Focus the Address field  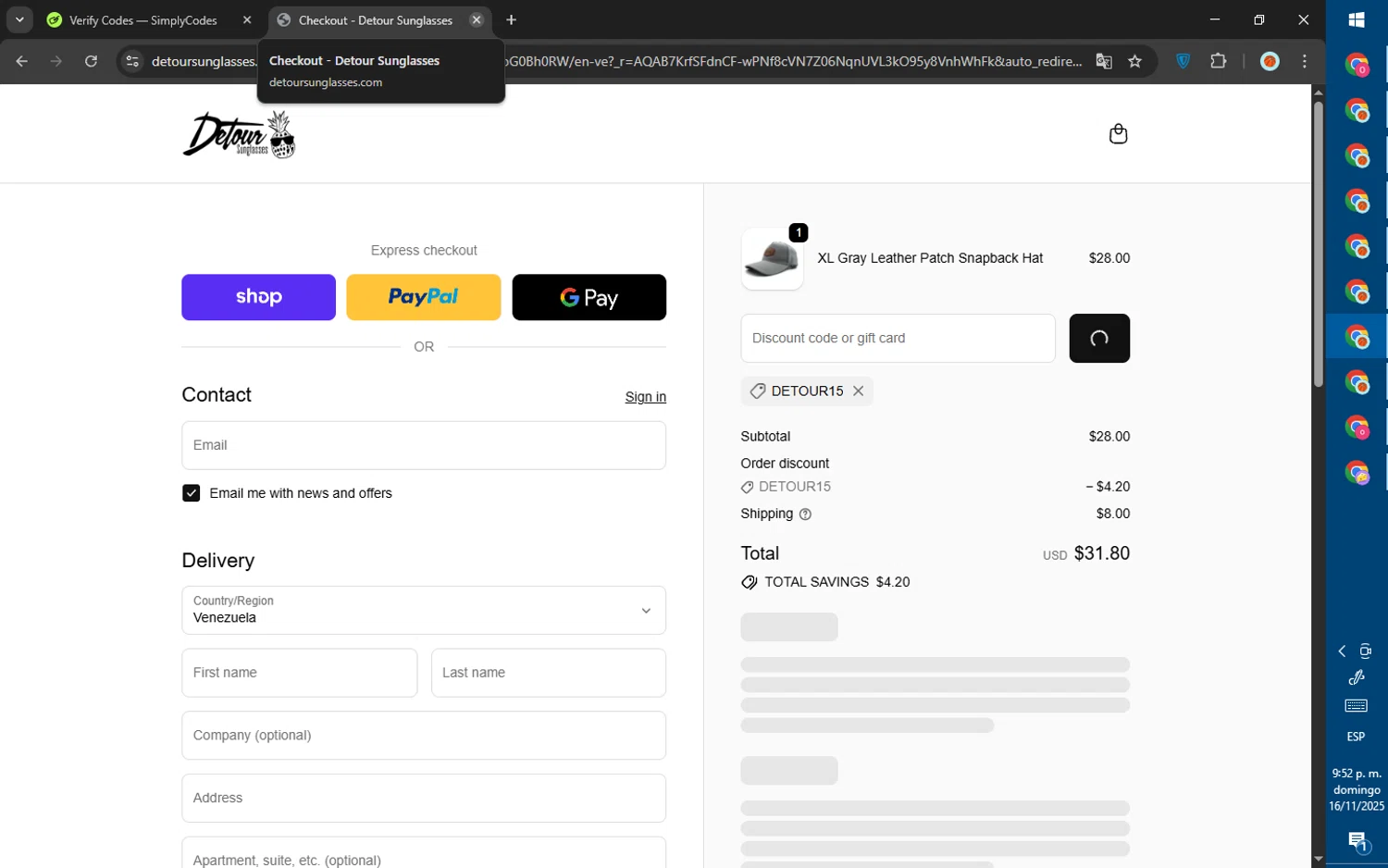coord(424,800)
